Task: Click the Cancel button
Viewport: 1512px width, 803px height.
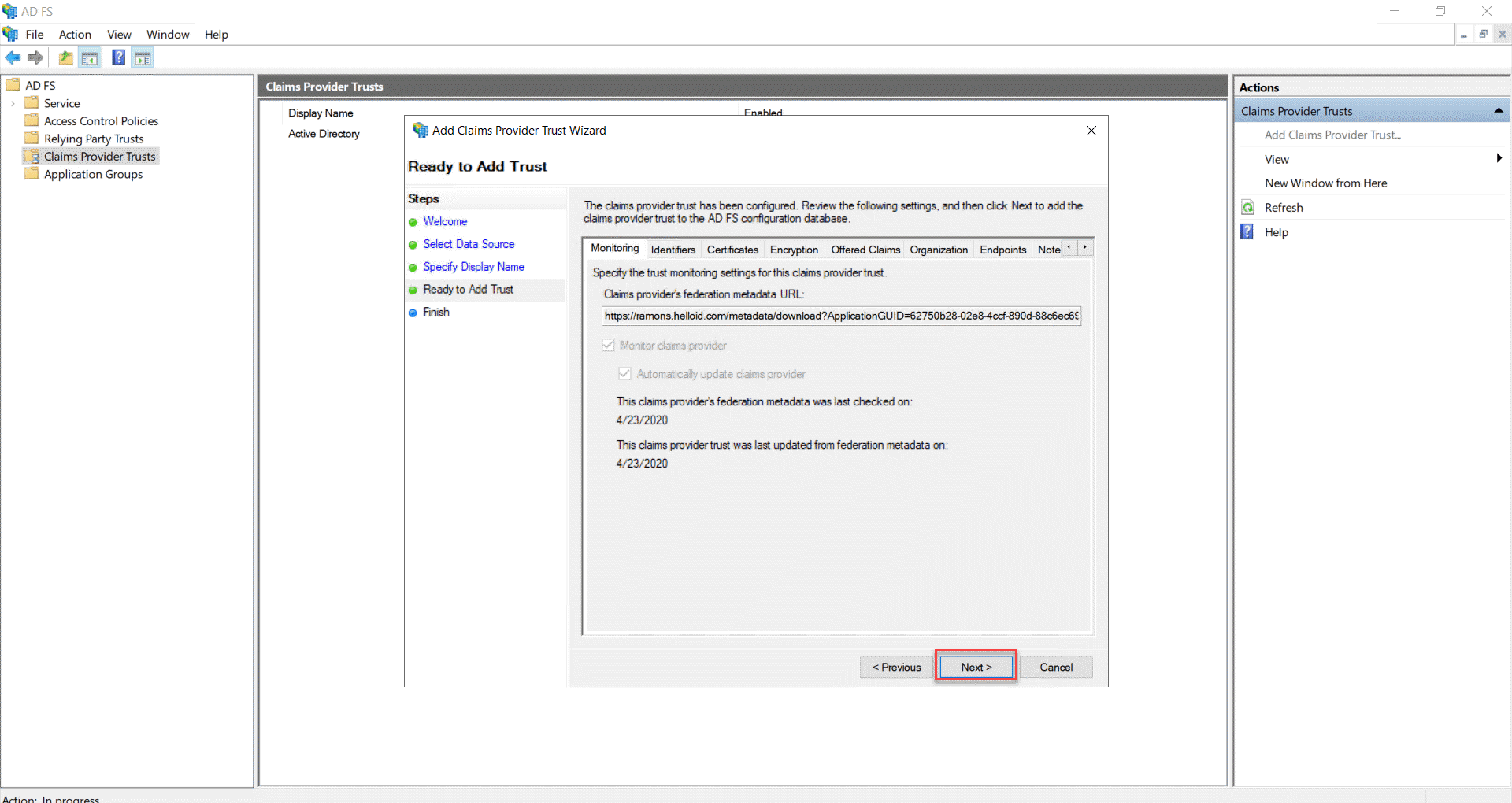Action: click(1056, 667)
